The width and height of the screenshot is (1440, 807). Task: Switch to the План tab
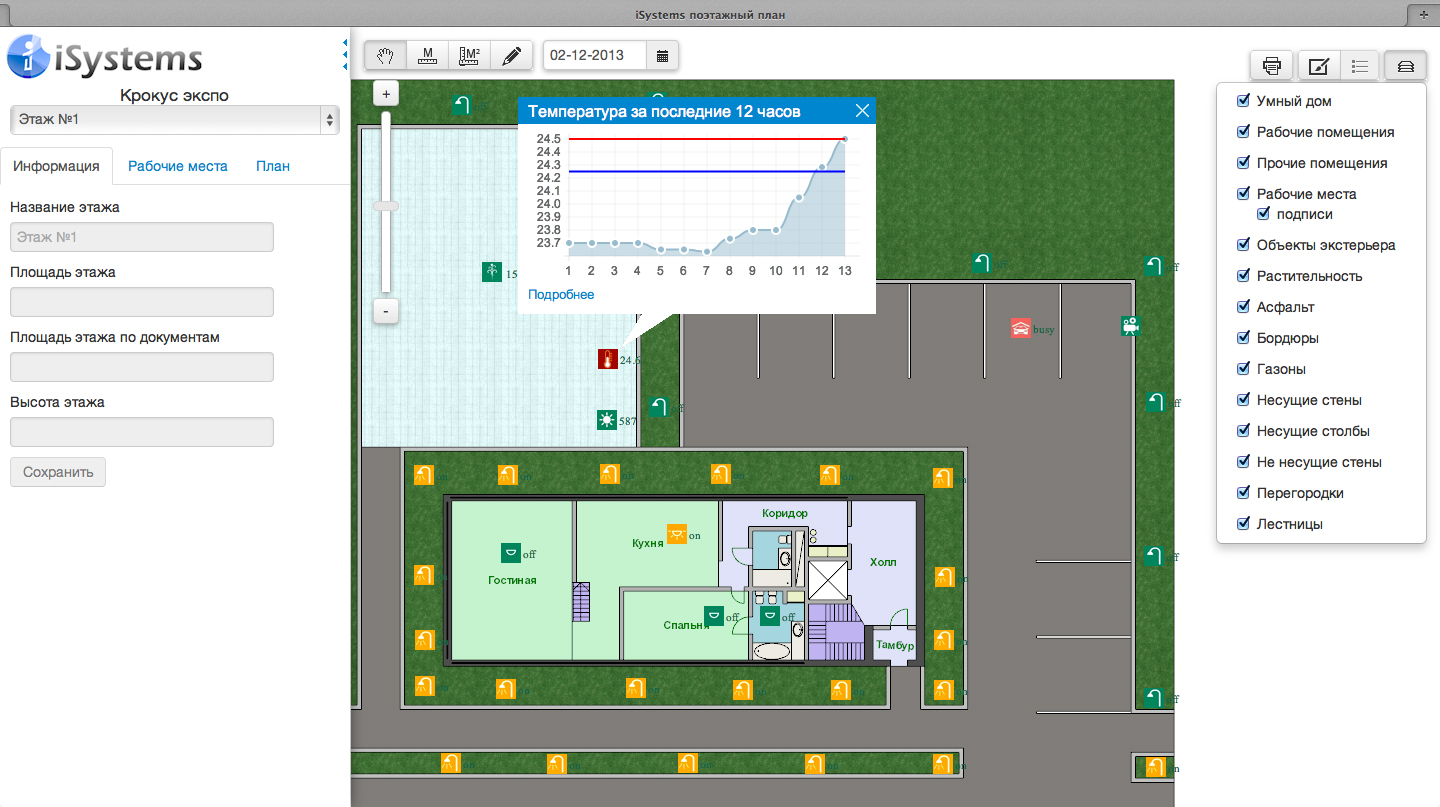[273, 166]
